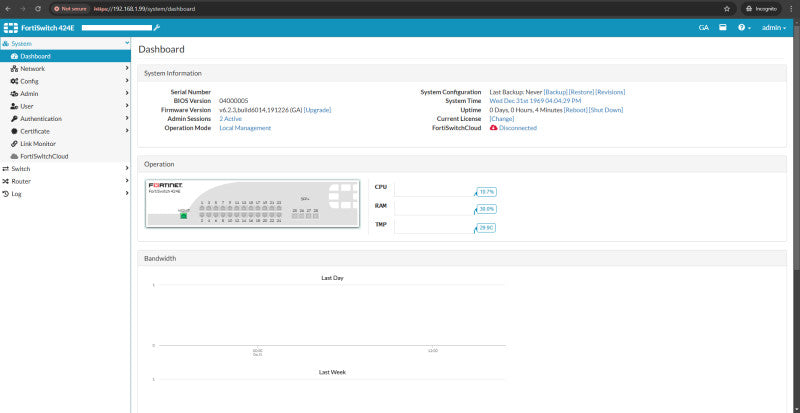Click the wrench icon beside the hostname

[x=157, y=28]
